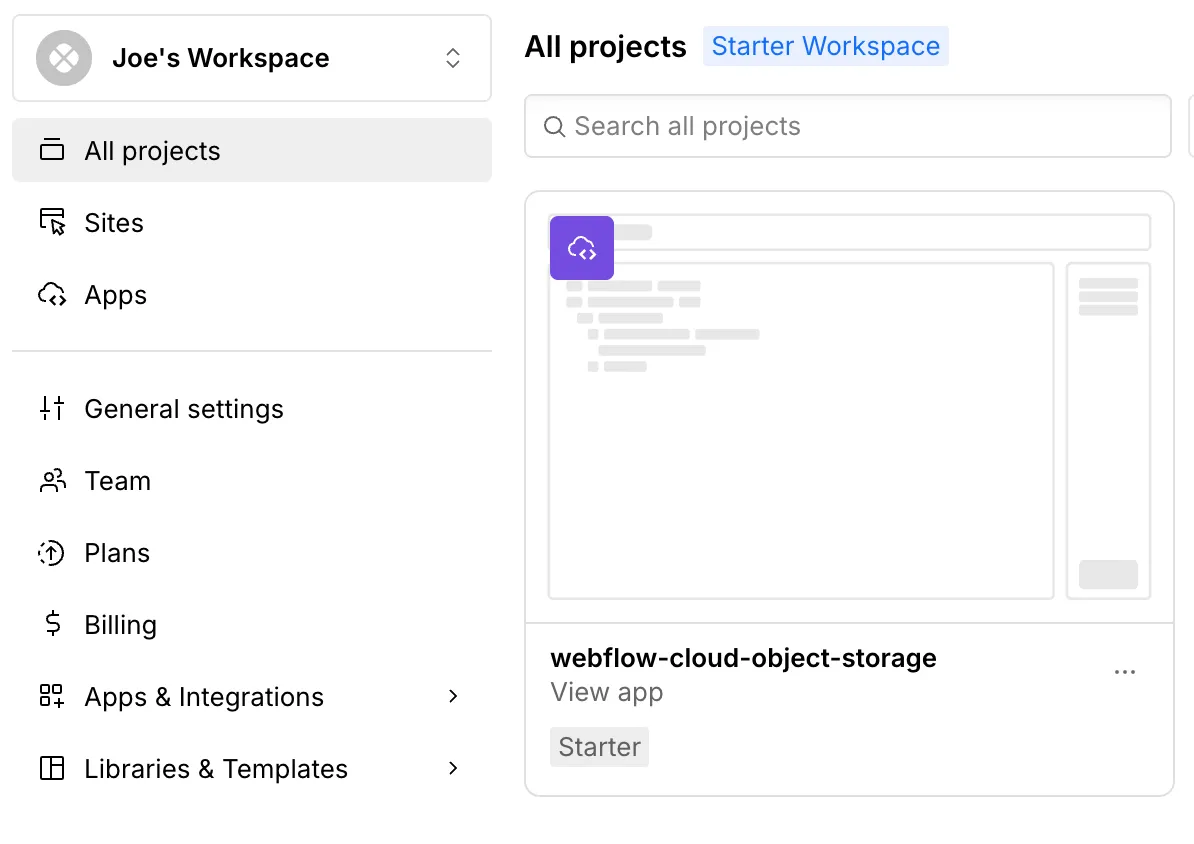1194x844 pixels.
Task: Click the Libraries & Templates layout icon
Action: [x=52, y=768]
